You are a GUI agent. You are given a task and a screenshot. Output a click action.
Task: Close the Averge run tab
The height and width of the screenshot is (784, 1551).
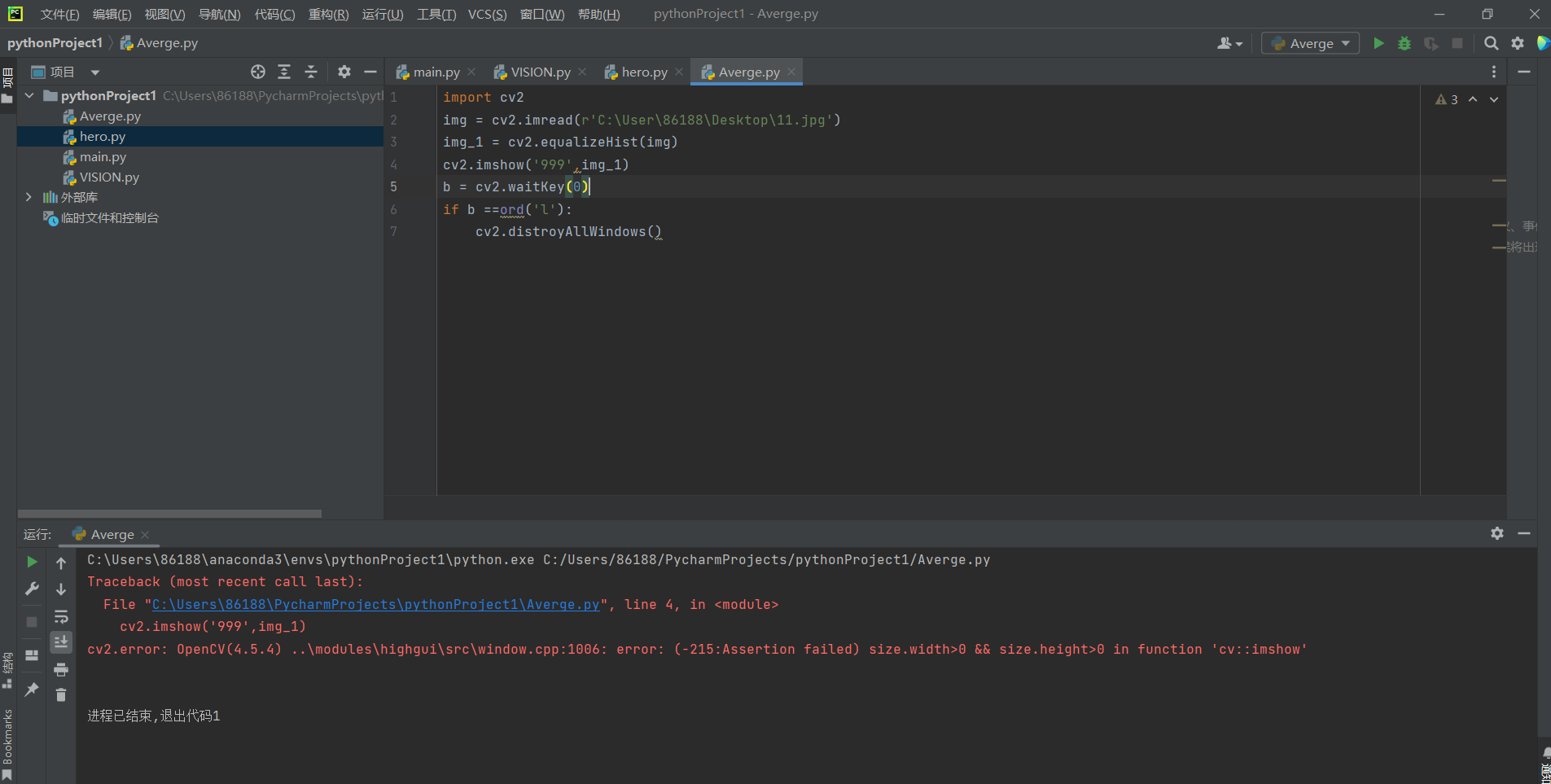point(145,535)
